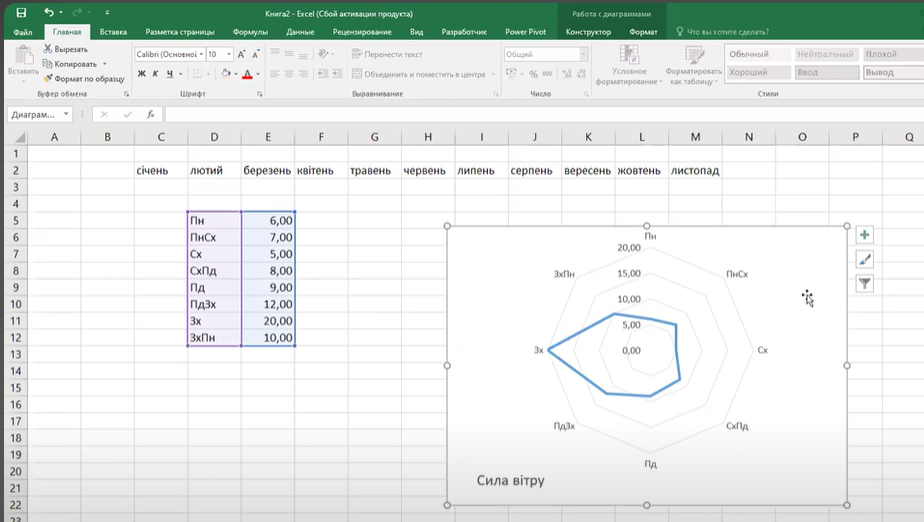Click the increase decimal icon
924x522 pixels.
(567, 74)
